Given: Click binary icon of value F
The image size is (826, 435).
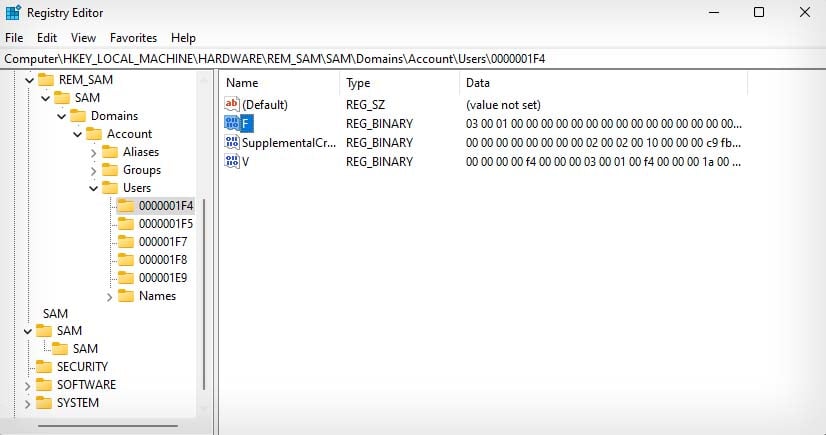Looking at the screenshot, I should [232, 123].
